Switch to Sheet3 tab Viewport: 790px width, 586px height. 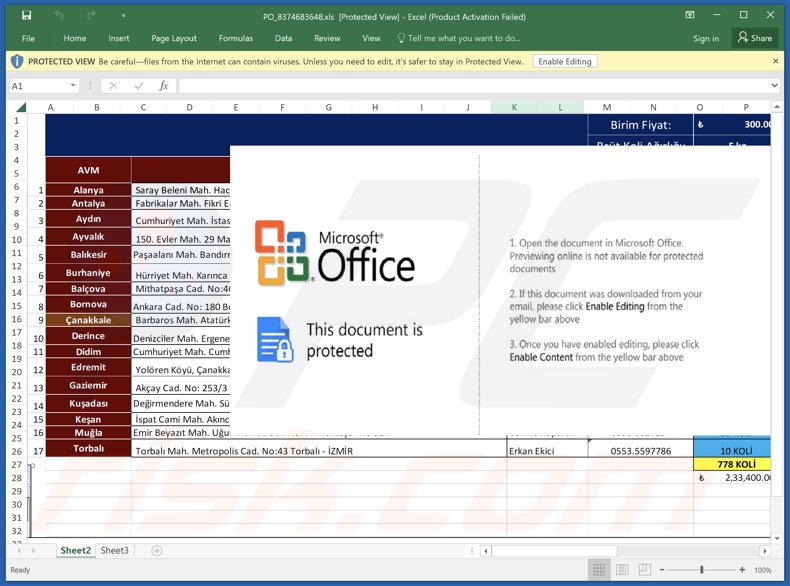(x=114, y=551)
